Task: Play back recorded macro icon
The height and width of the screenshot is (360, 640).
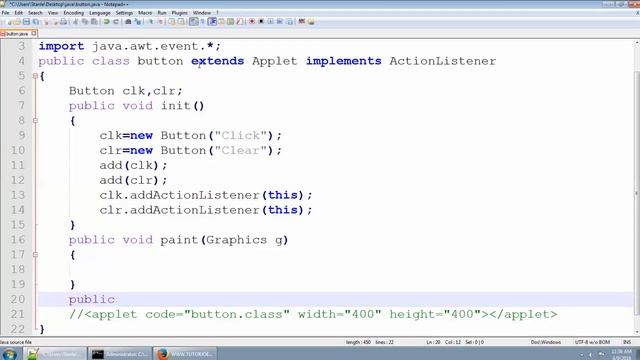Action: tap(270, 22)
